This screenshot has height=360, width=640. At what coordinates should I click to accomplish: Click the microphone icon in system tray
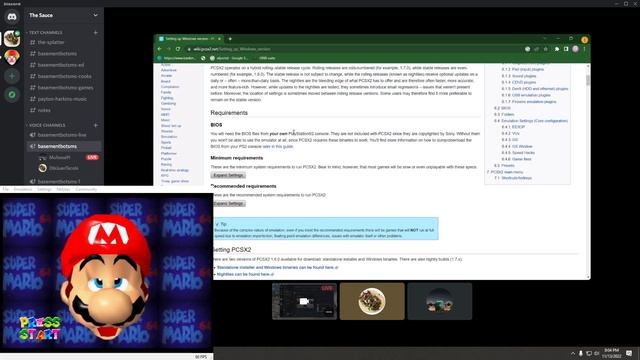tap(581, 353)
